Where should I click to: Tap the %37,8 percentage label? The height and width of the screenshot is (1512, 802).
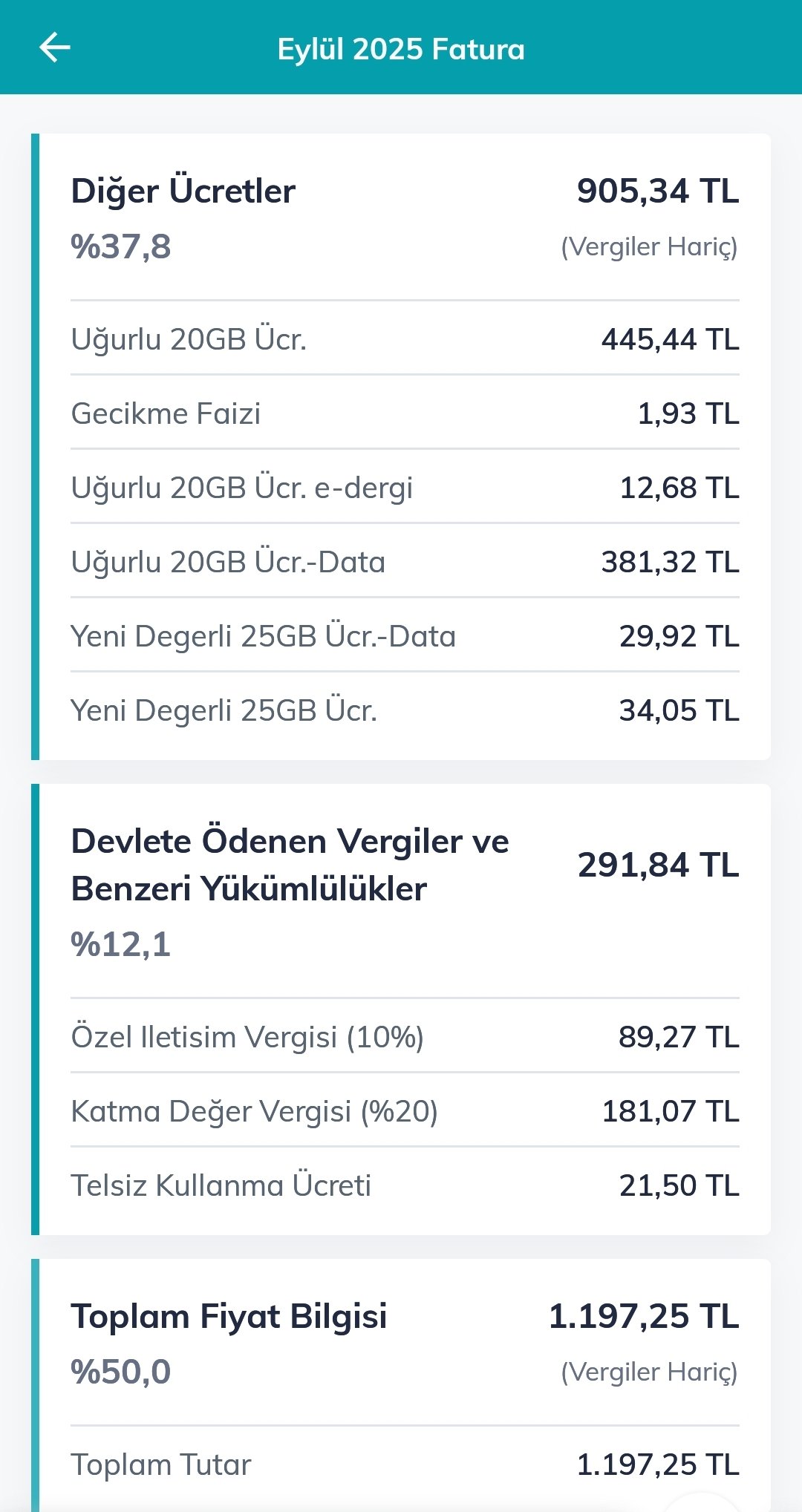coord(121,246)
